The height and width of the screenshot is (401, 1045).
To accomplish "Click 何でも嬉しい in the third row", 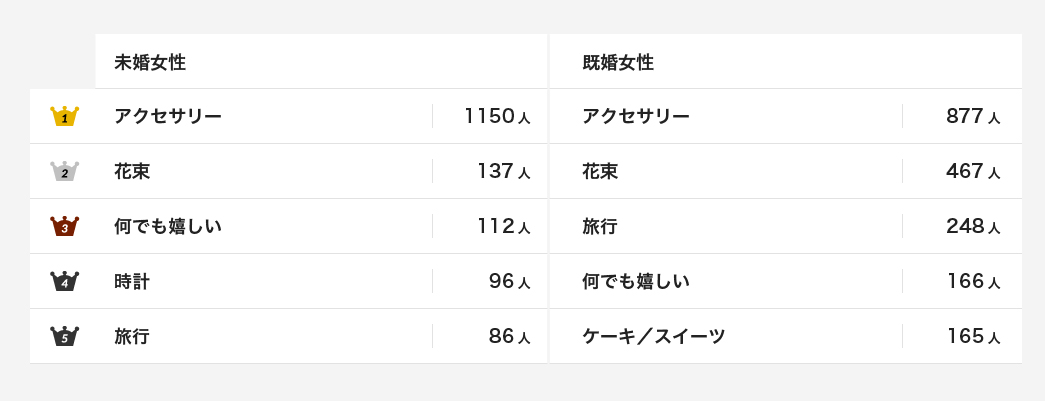I will click(x=168, y=226).
